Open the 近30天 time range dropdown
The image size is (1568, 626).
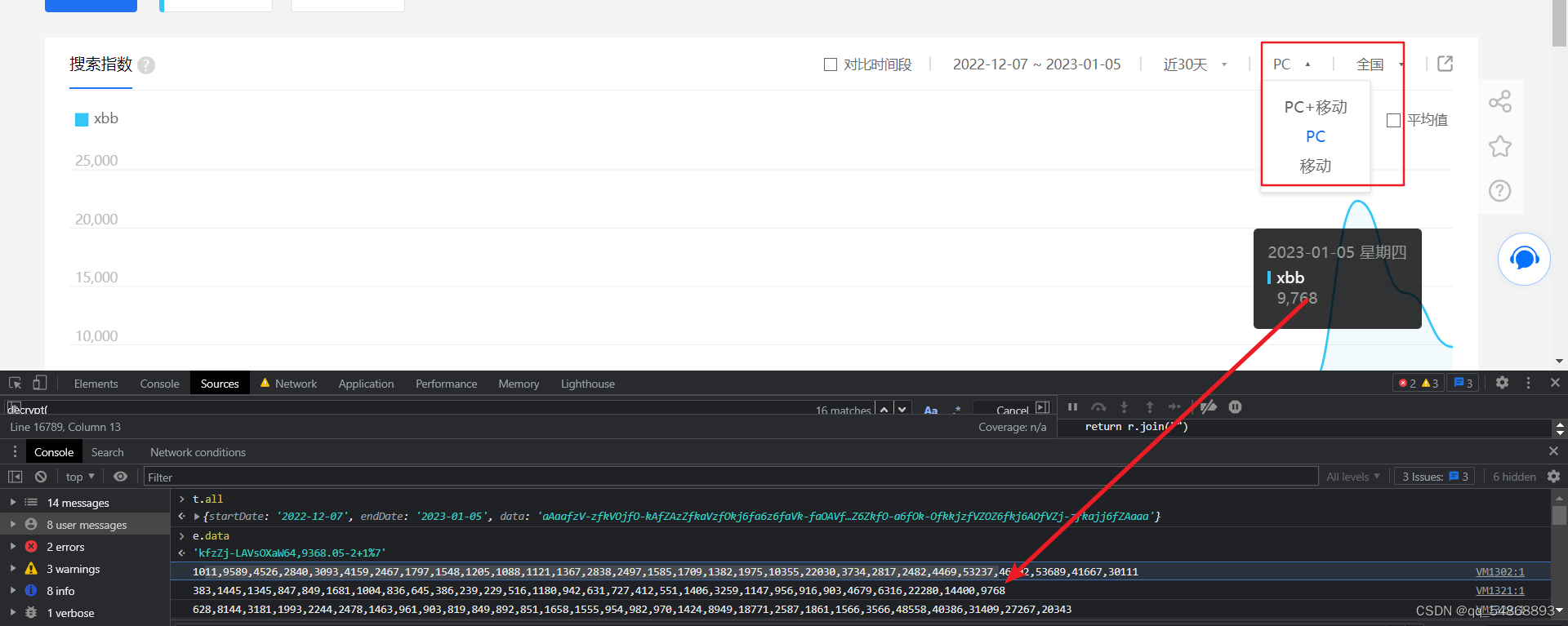tap(1195, 64)
